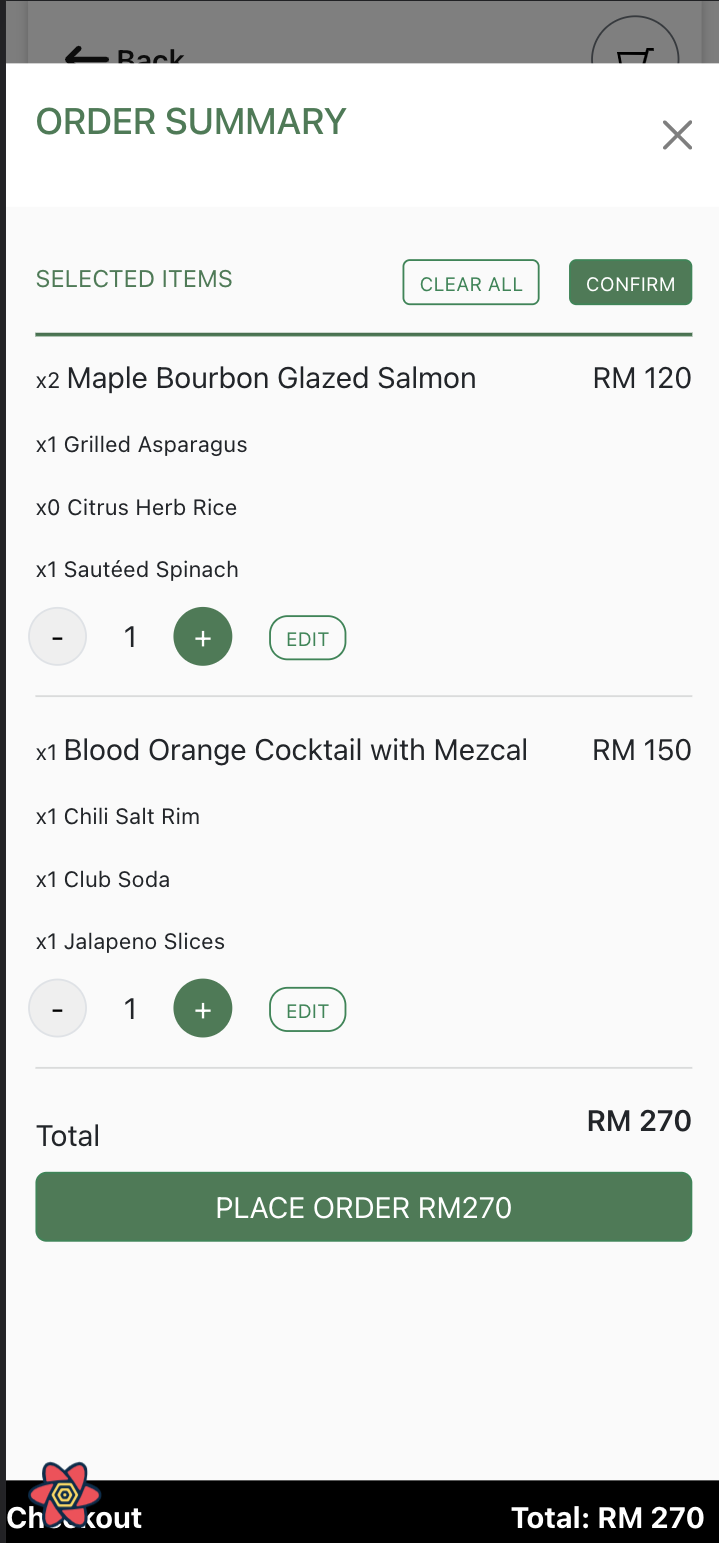Expand the Jalapeno Slices line item
Viewport: 719px width, 1543px height.
pyautogui.click(x=129, y=940)
